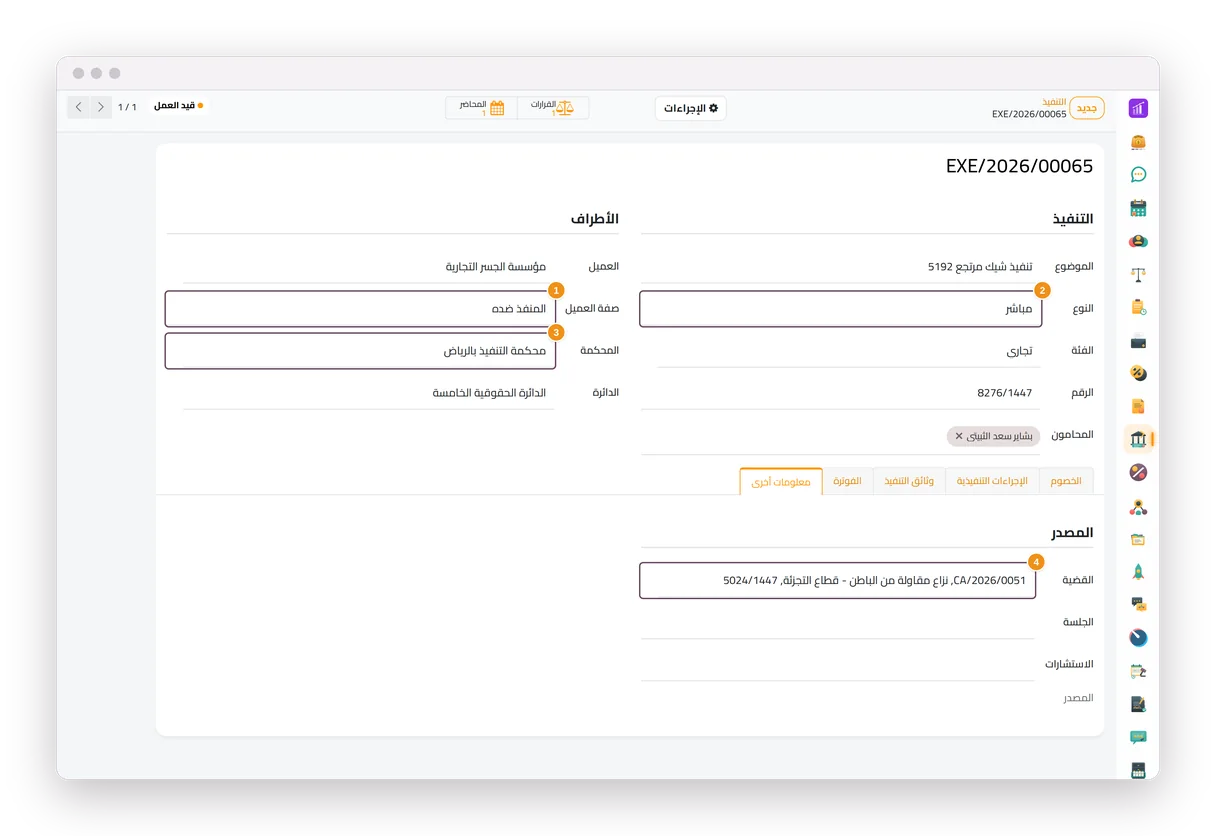Screen dimensions: 1216x836
Task: Go to the previous record arrow
Action: pos(101,107)
